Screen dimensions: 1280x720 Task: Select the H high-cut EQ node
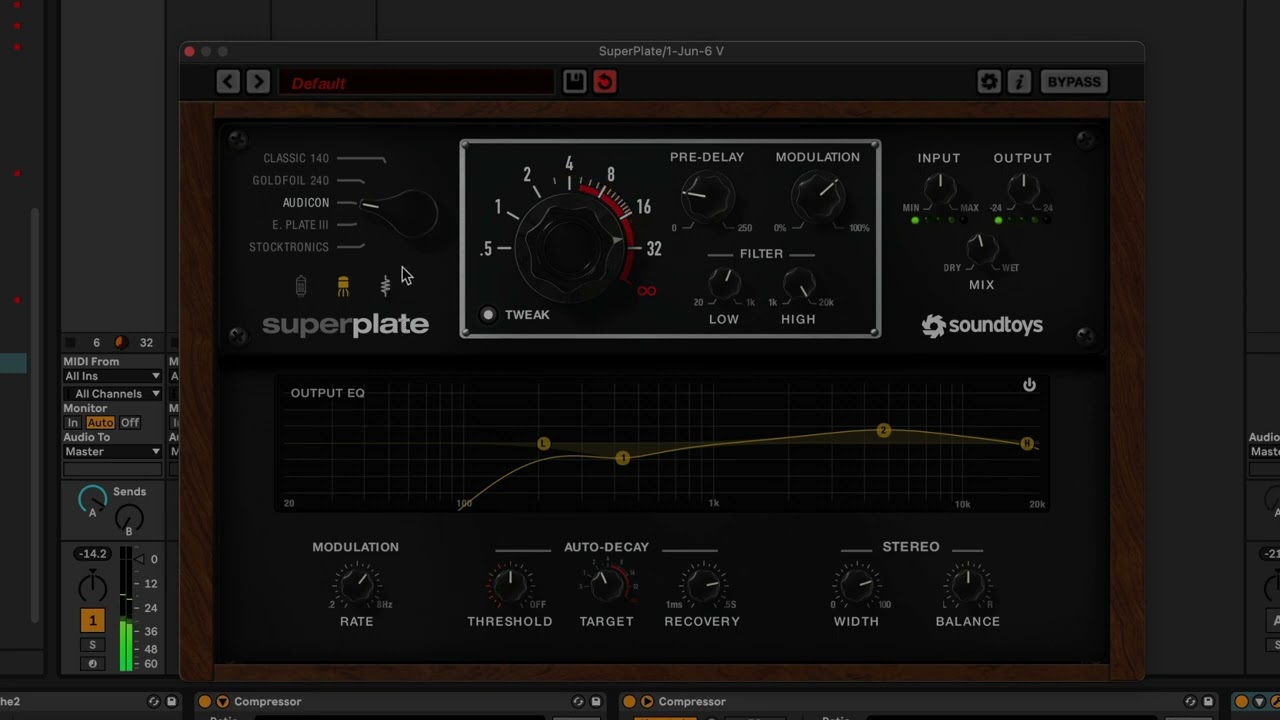click(x=1026, y=443)
